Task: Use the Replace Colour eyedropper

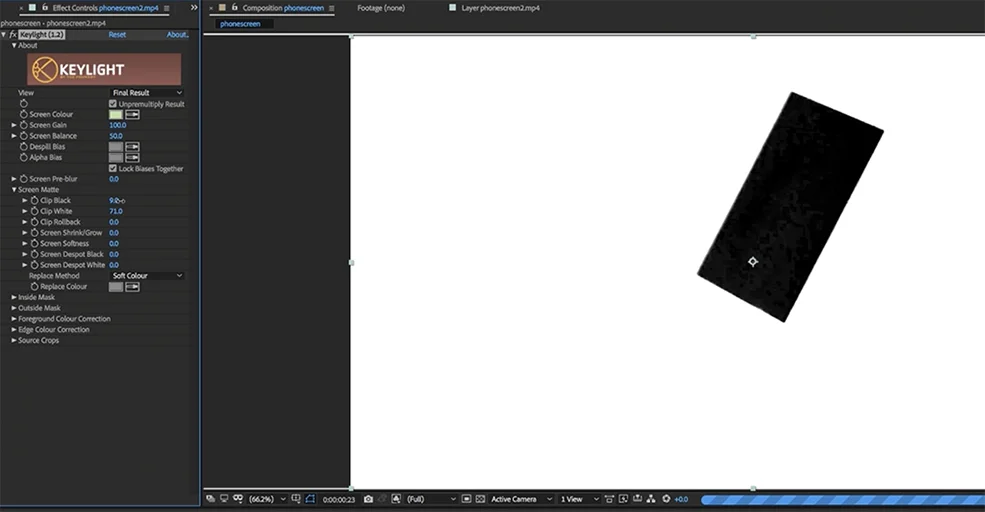Action: click(x=133, y=286)
